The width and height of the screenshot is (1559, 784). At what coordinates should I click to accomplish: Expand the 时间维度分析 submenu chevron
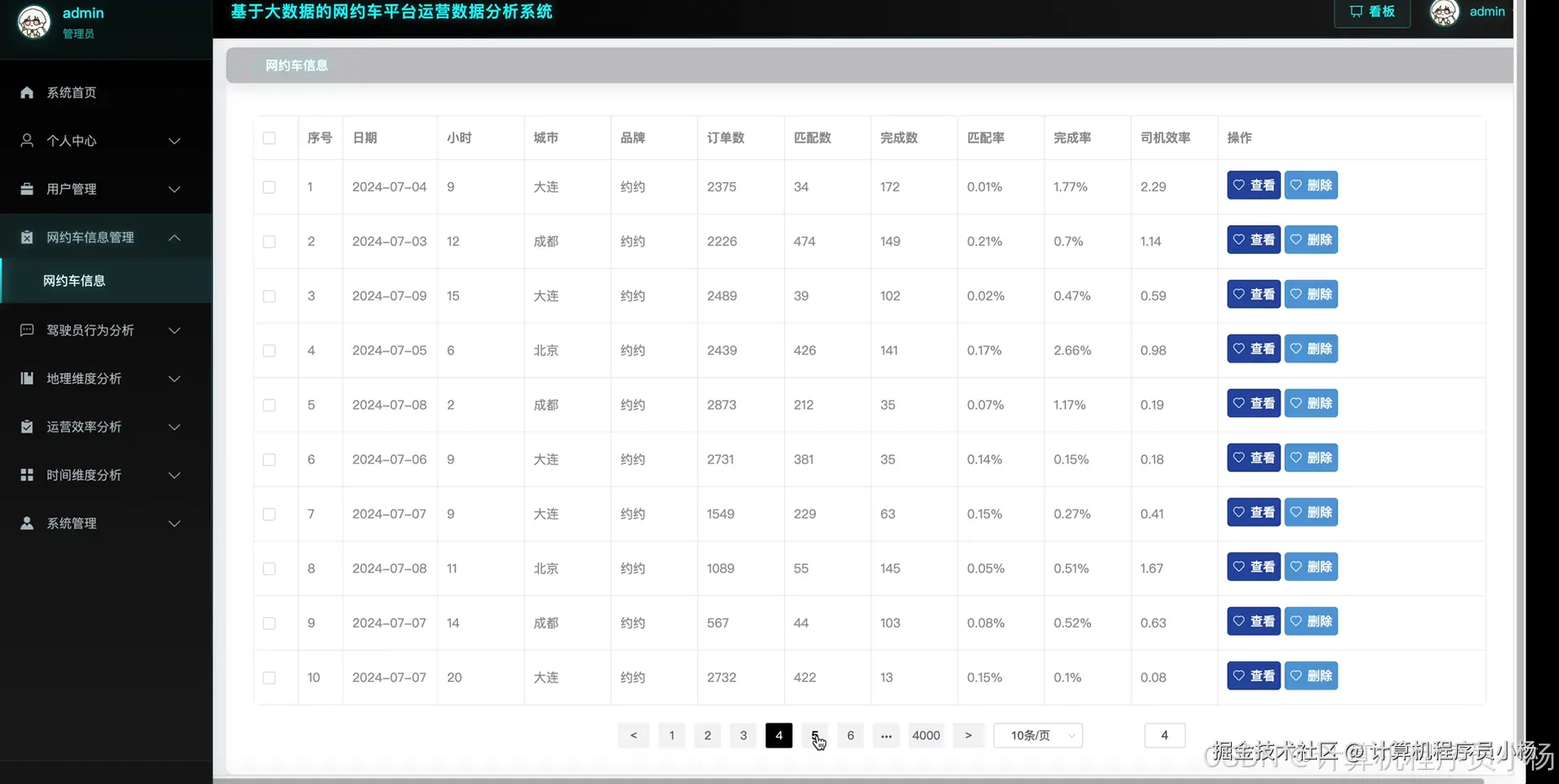coord(175,475)
